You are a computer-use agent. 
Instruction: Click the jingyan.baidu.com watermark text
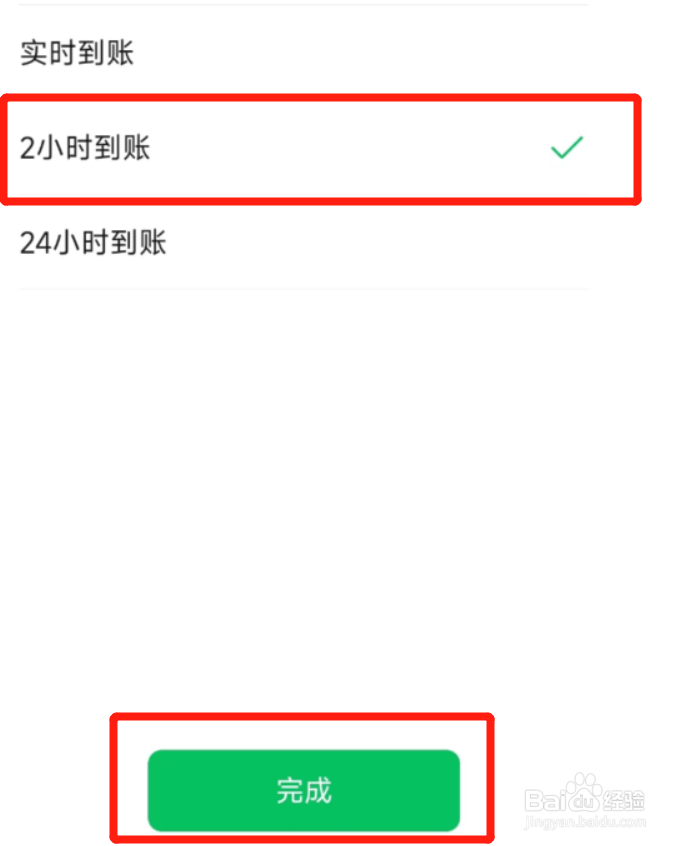pos(585,822)
